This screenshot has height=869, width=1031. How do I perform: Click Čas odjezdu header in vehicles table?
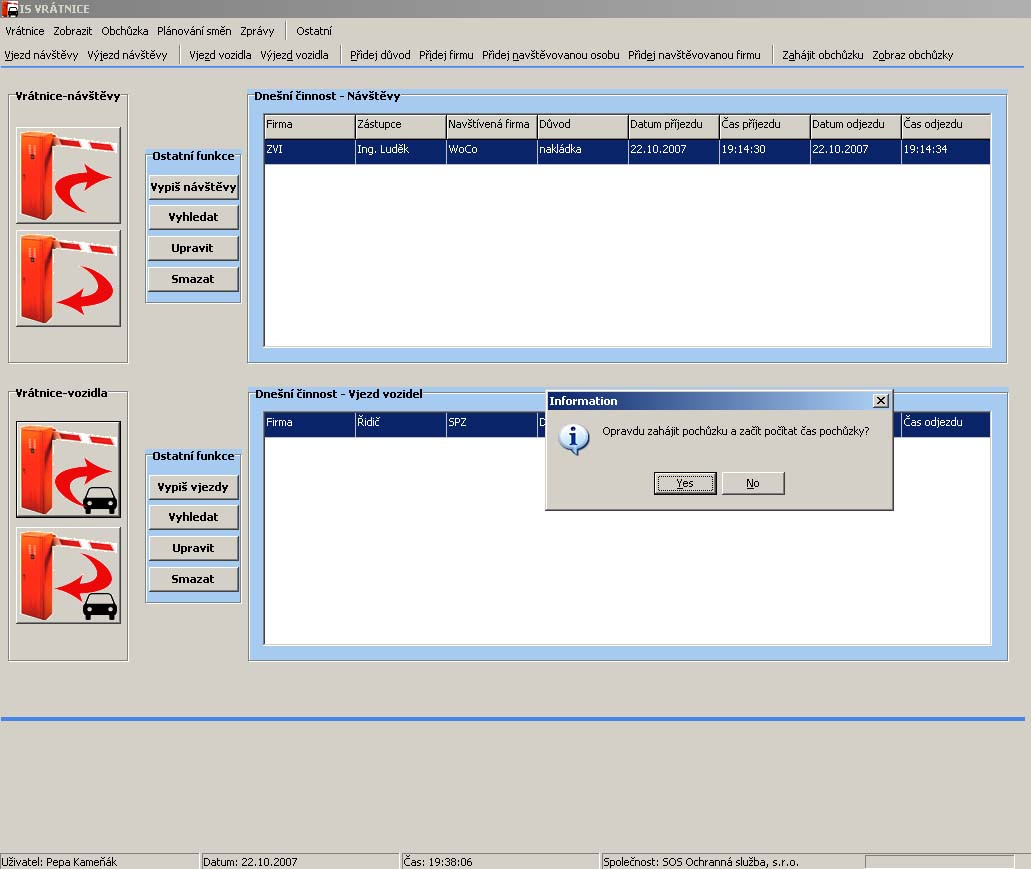tap(946, 424)
